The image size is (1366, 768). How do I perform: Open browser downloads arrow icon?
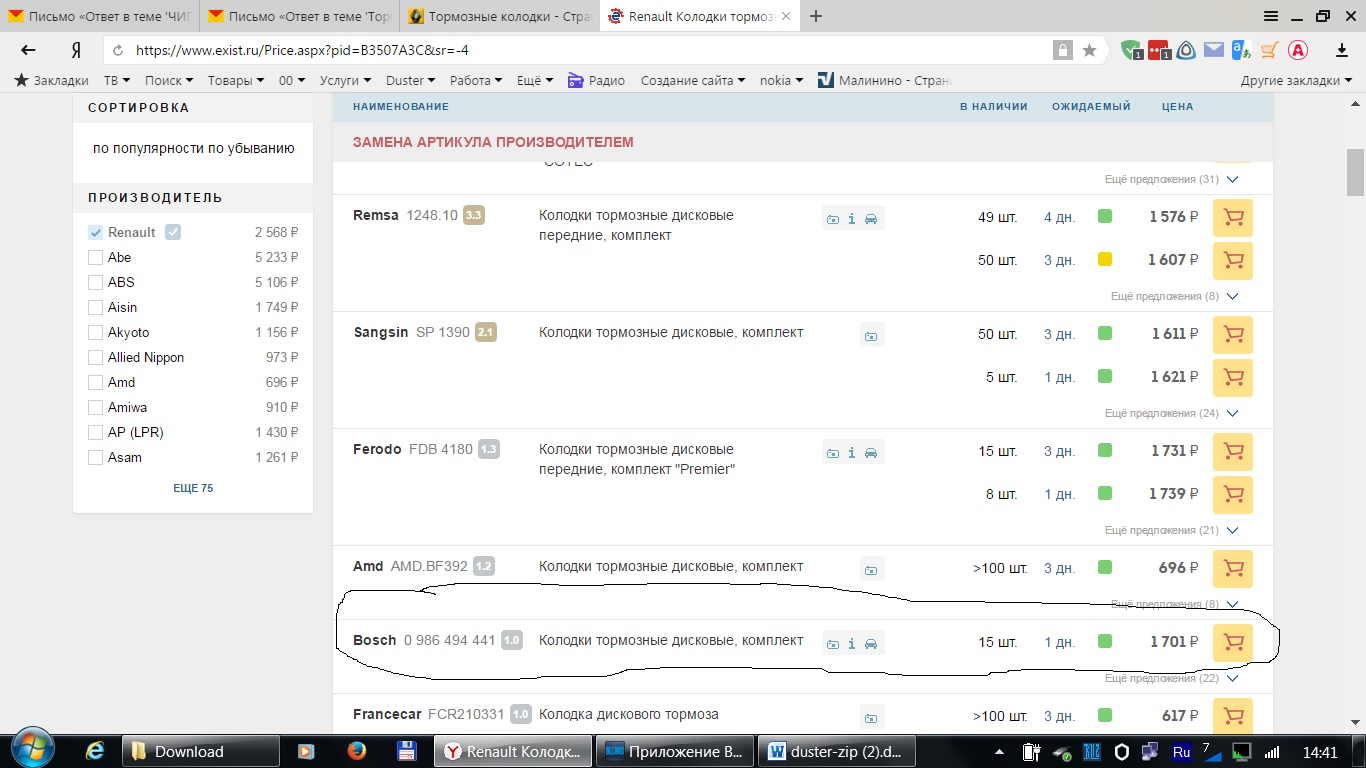point(1342,50)
